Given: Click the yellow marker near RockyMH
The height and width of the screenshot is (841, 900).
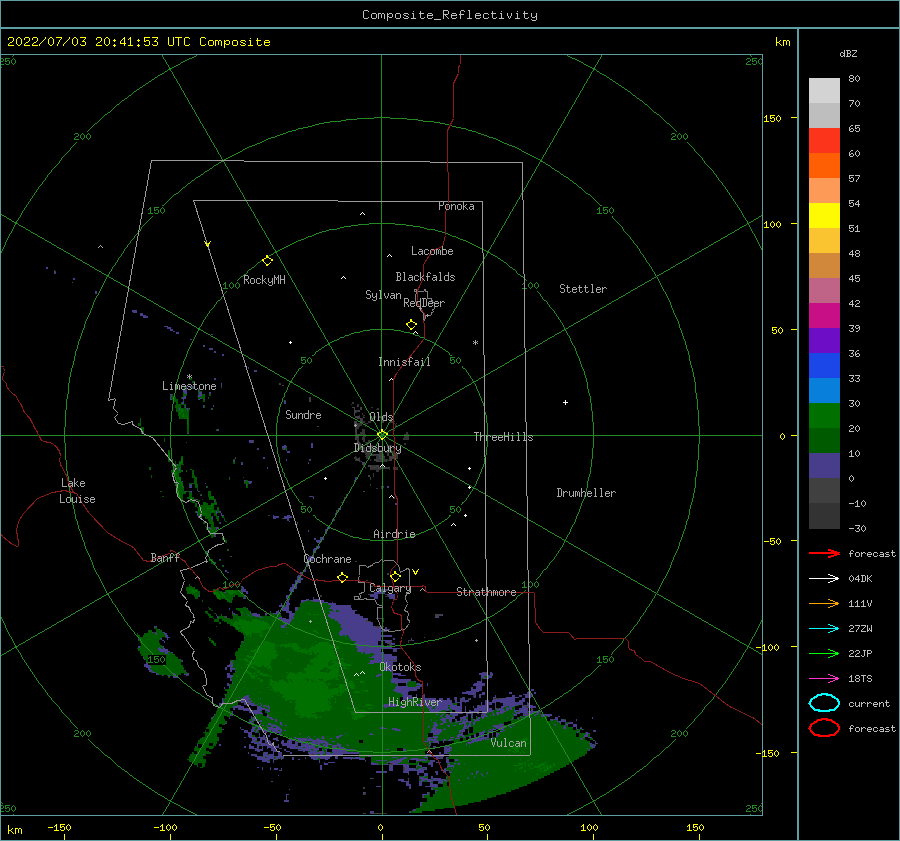Looking at the screenshot, I should click(x=267, y=261).
